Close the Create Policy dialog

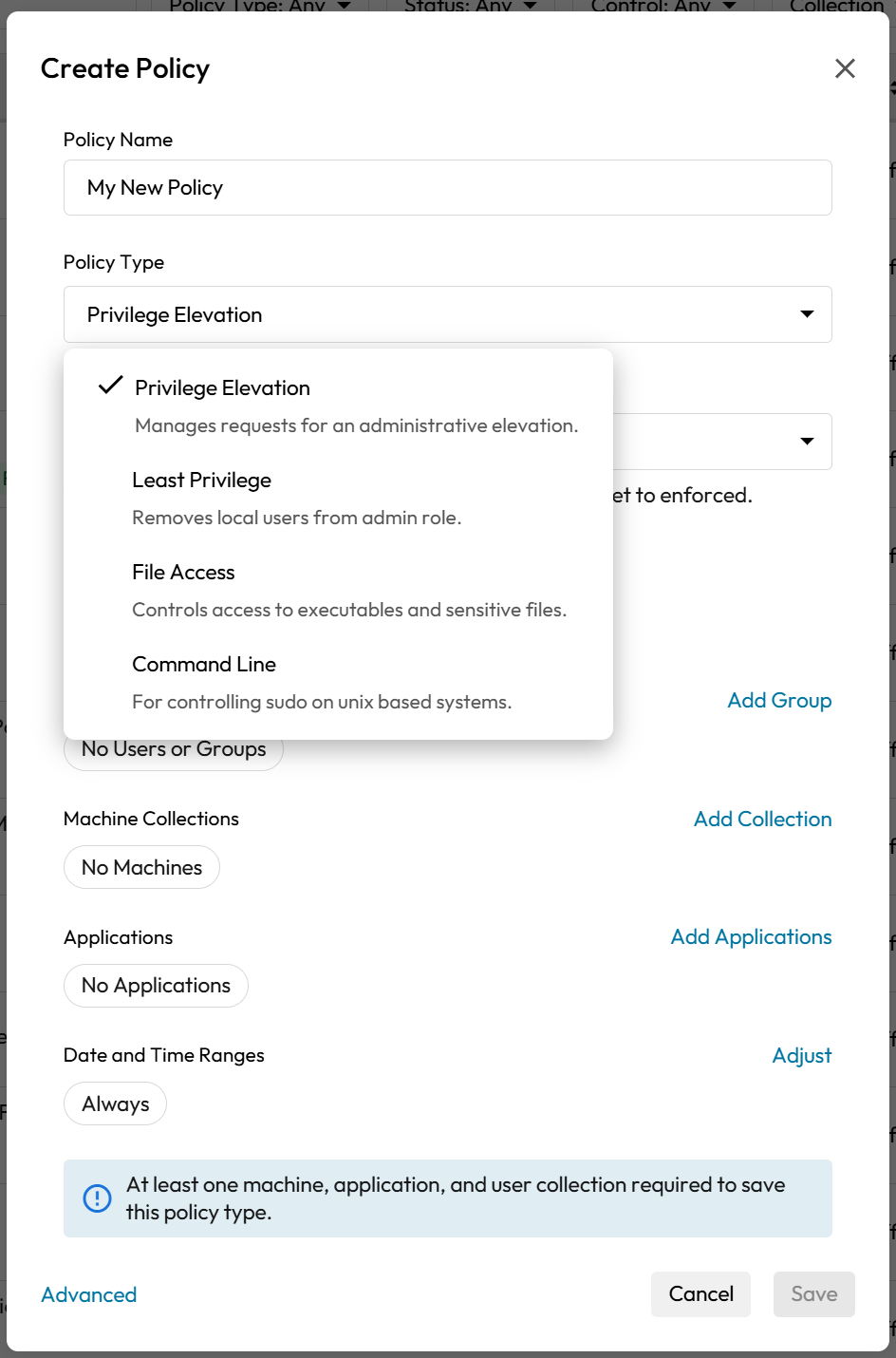tap(845, 68)
